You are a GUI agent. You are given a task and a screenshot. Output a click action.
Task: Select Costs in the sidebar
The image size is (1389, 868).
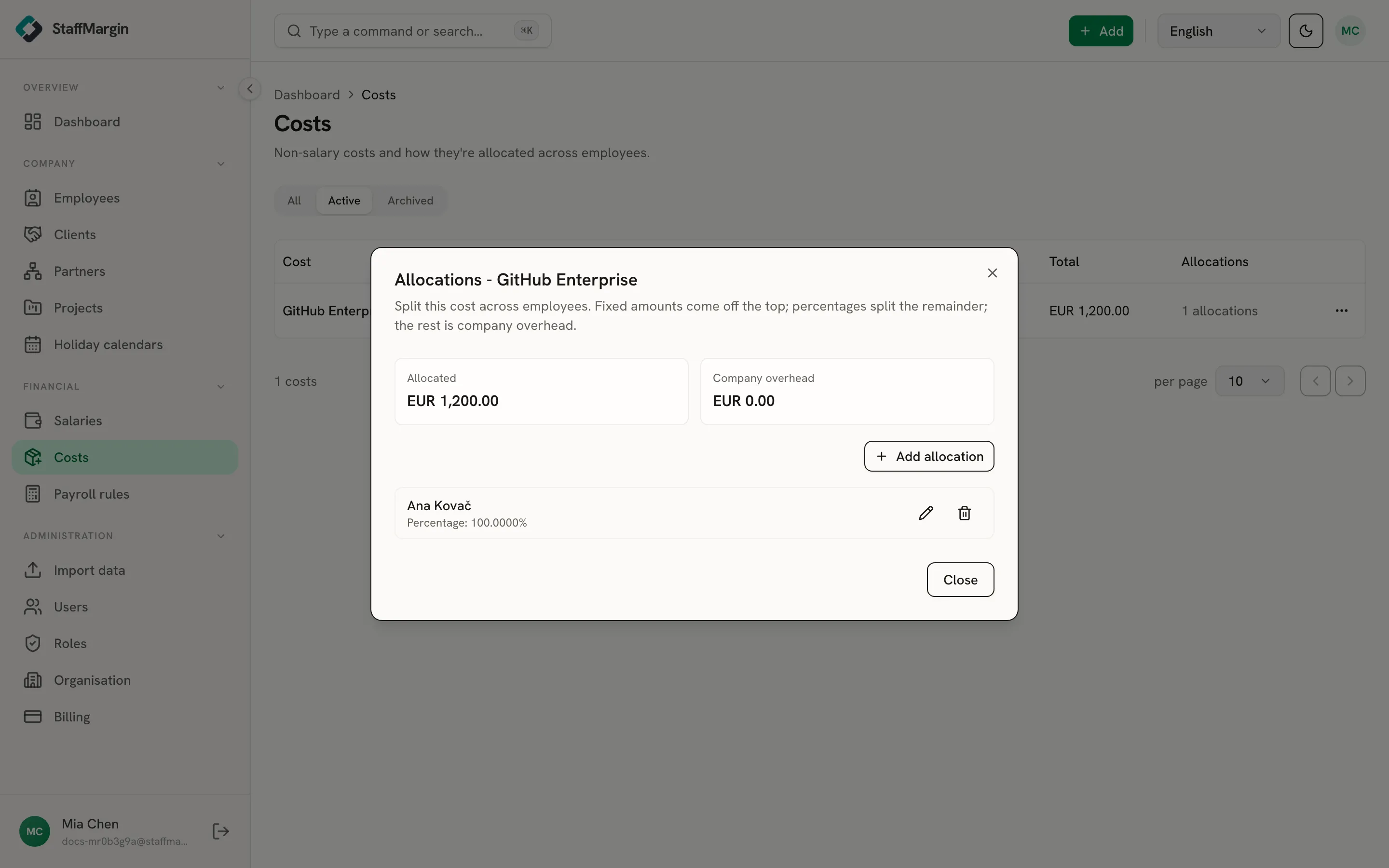click(x=124, y=458)
